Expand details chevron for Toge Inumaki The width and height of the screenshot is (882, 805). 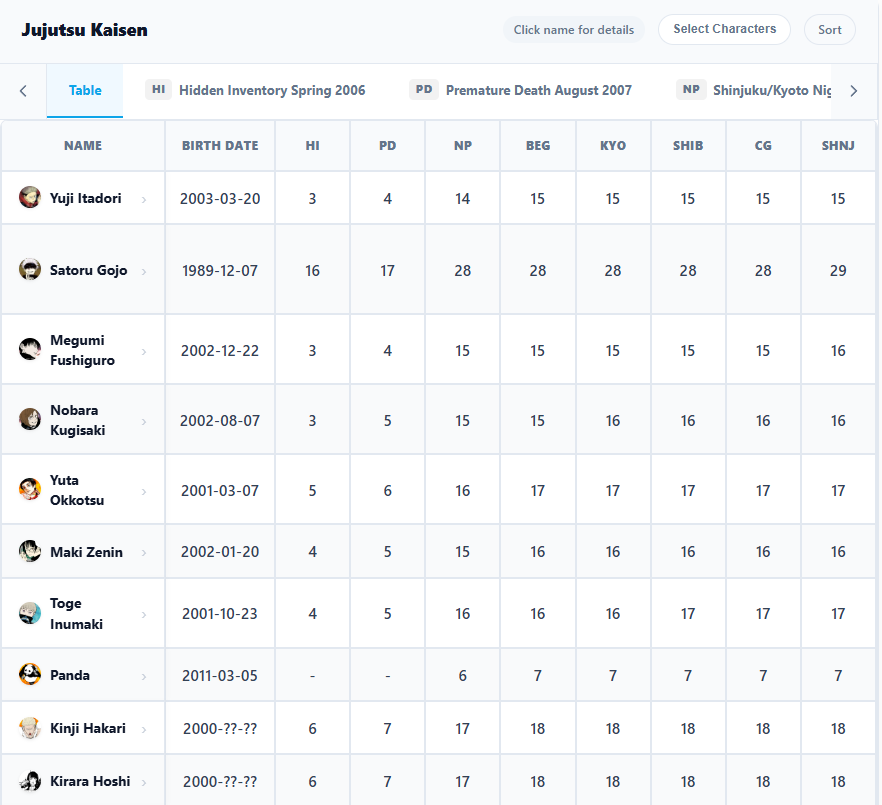pos(144,615)
